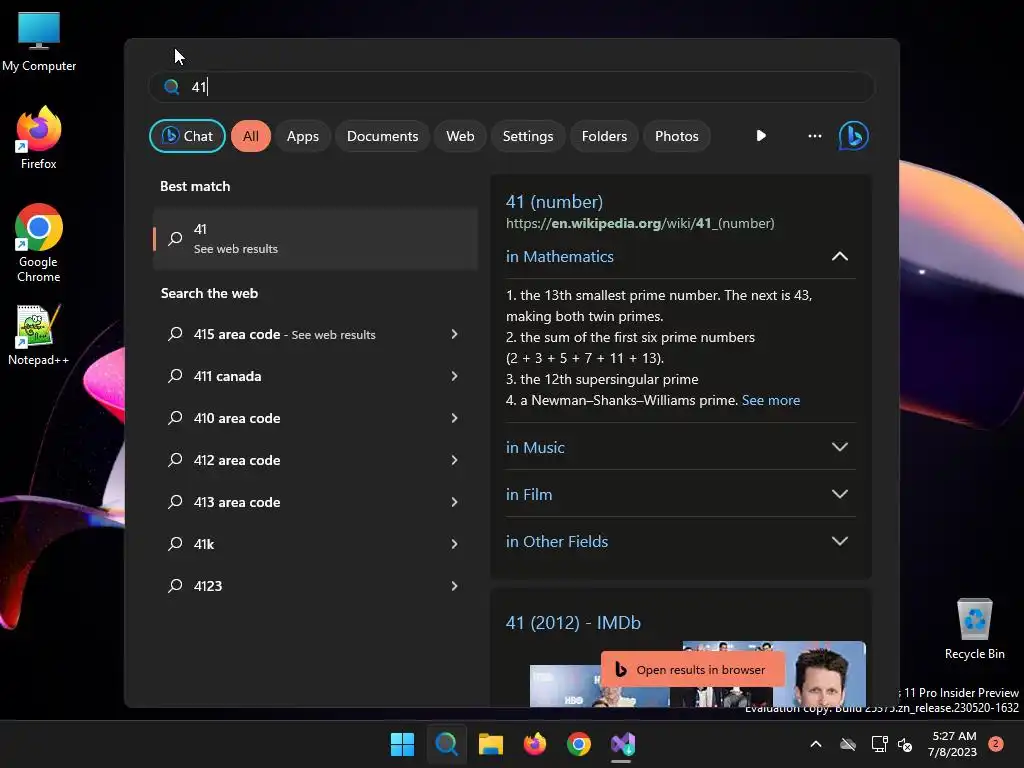Click the search icon beside 41k
1024x768 pixels.
[175, 544]
